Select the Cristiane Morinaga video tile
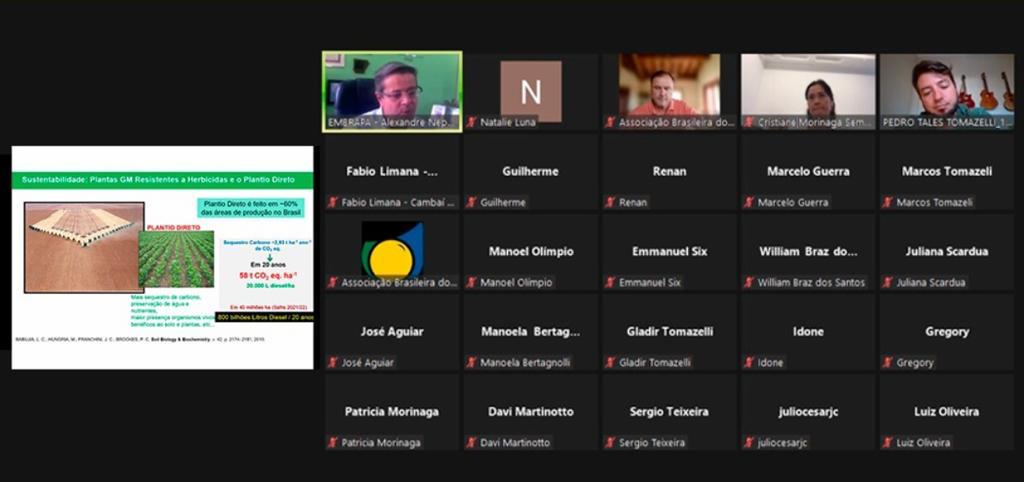Viewport: 1024px width, 482px height. (808, 91)
